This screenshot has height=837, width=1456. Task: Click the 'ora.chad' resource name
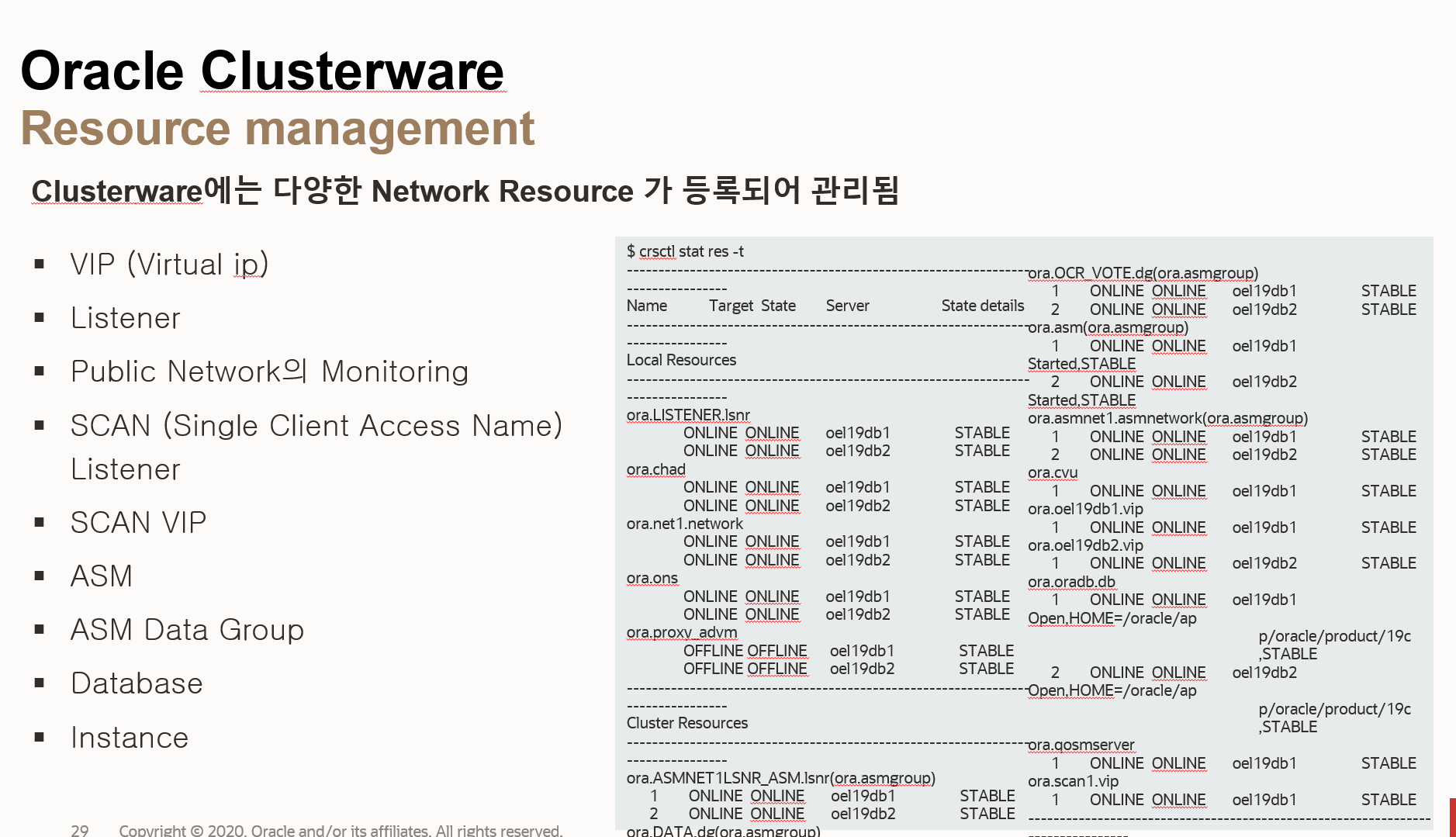click(x=656, y=469)
